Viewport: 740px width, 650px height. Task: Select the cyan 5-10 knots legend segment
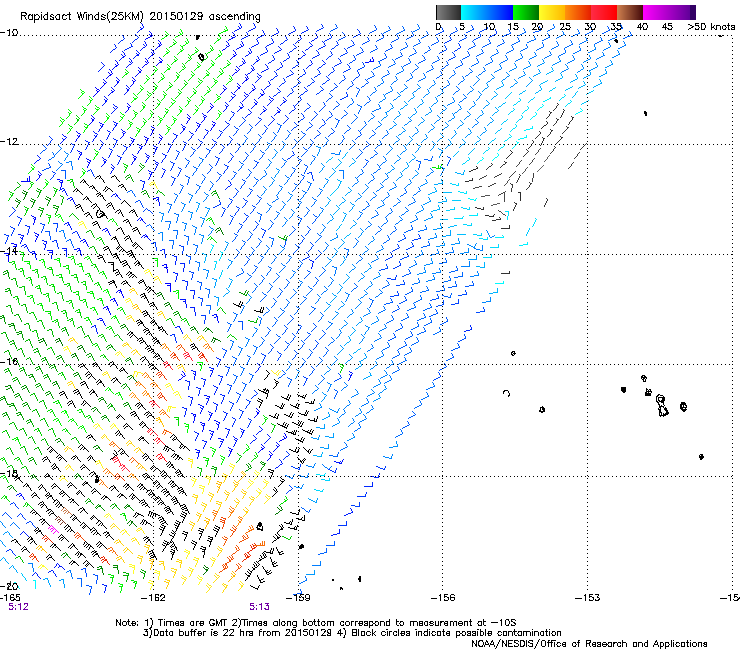pos(474,12)
